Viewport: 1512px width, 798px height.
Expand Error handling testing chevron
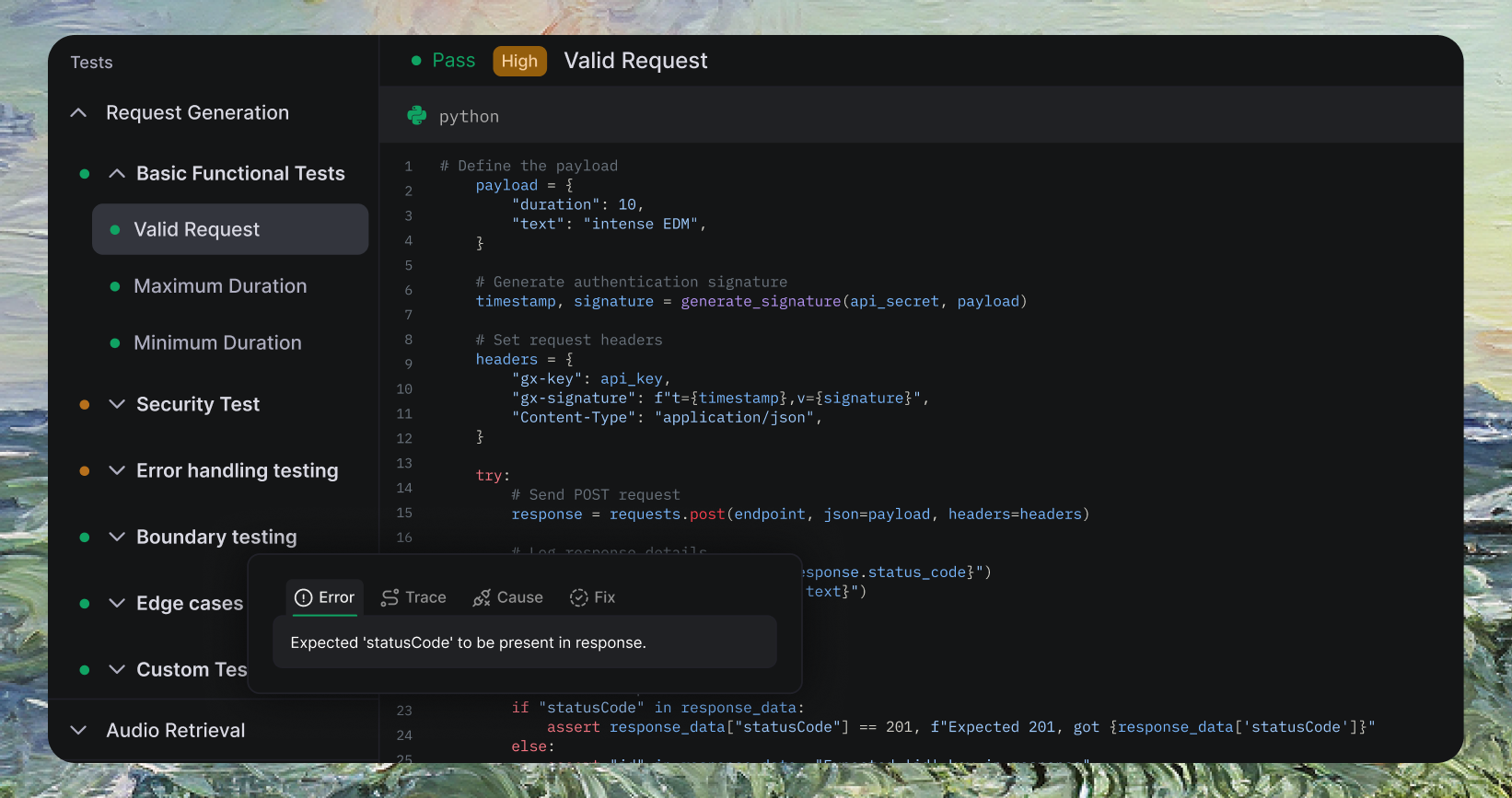pyautogui.click(x=117, y=470)
